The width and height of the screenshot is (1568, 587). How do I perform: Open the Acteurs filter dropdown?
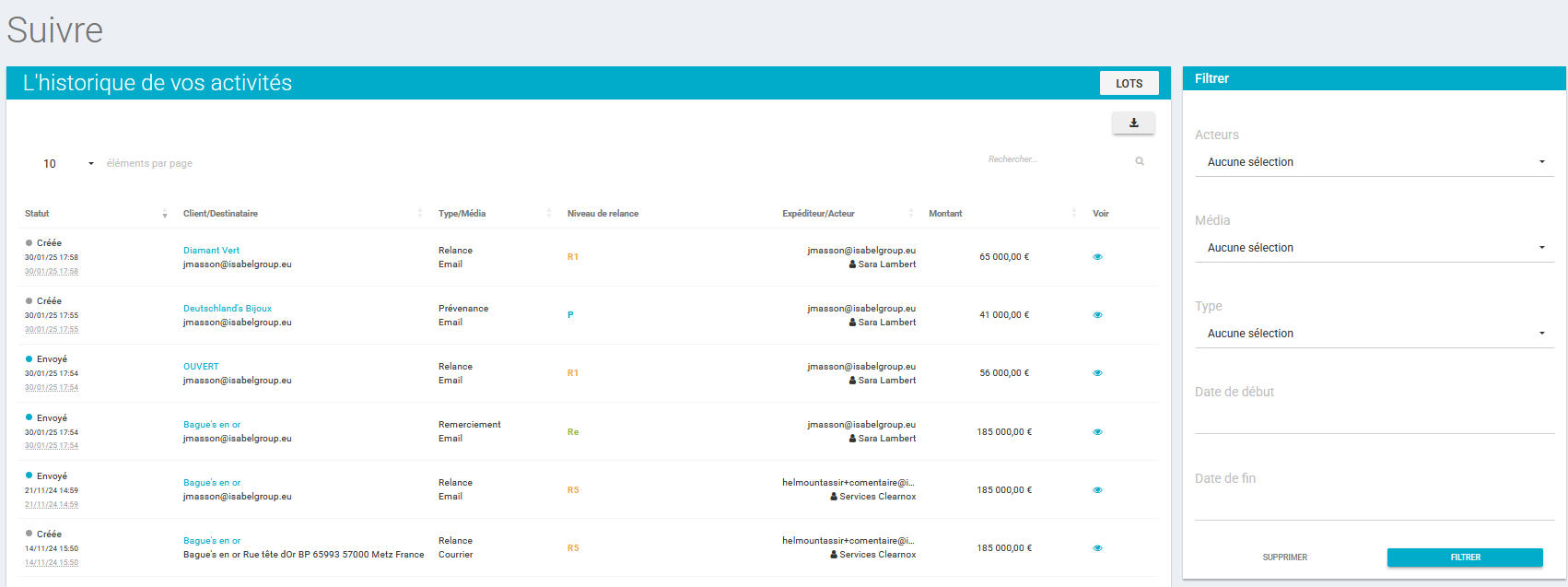(1374, 162)
